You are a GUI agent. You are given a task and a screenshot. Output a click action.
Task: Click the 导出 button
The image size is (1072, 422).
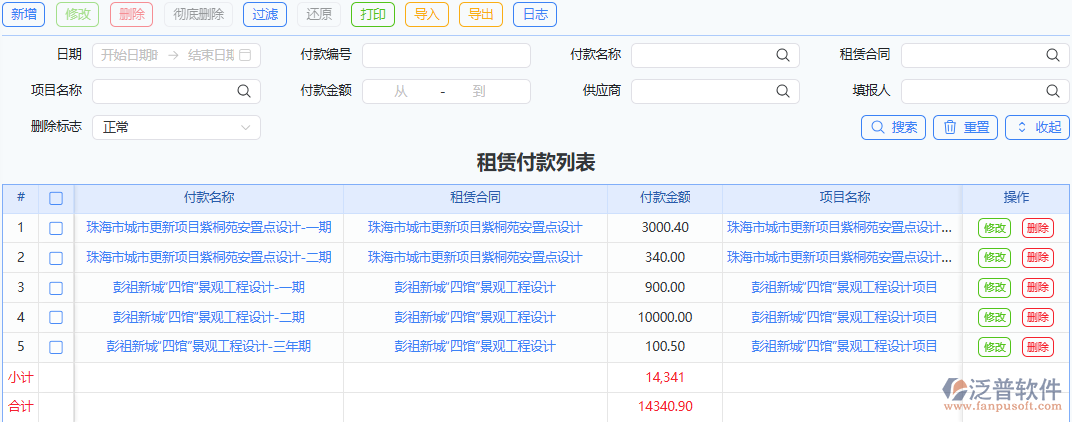(481, 14)
